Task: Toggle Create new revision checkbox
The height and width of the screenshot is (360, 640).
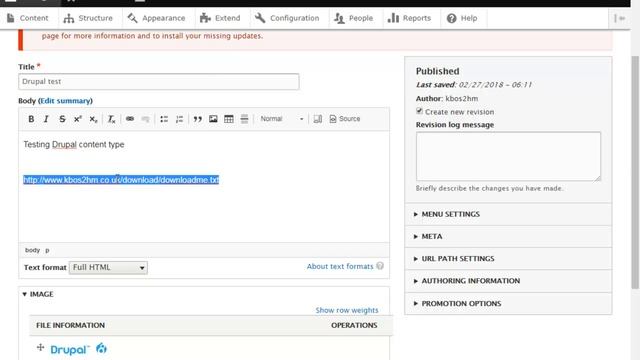Action: 419,111
